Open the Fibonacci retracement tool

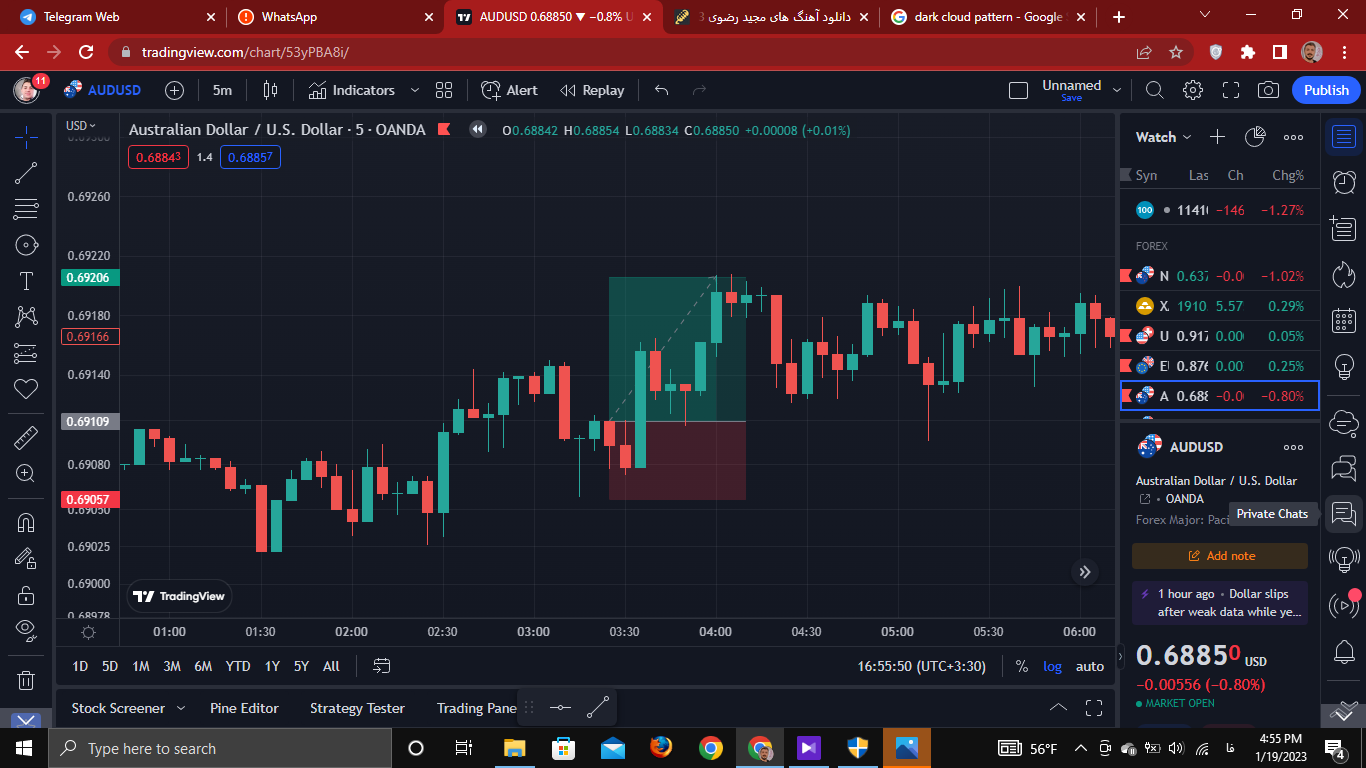[26, 209]
